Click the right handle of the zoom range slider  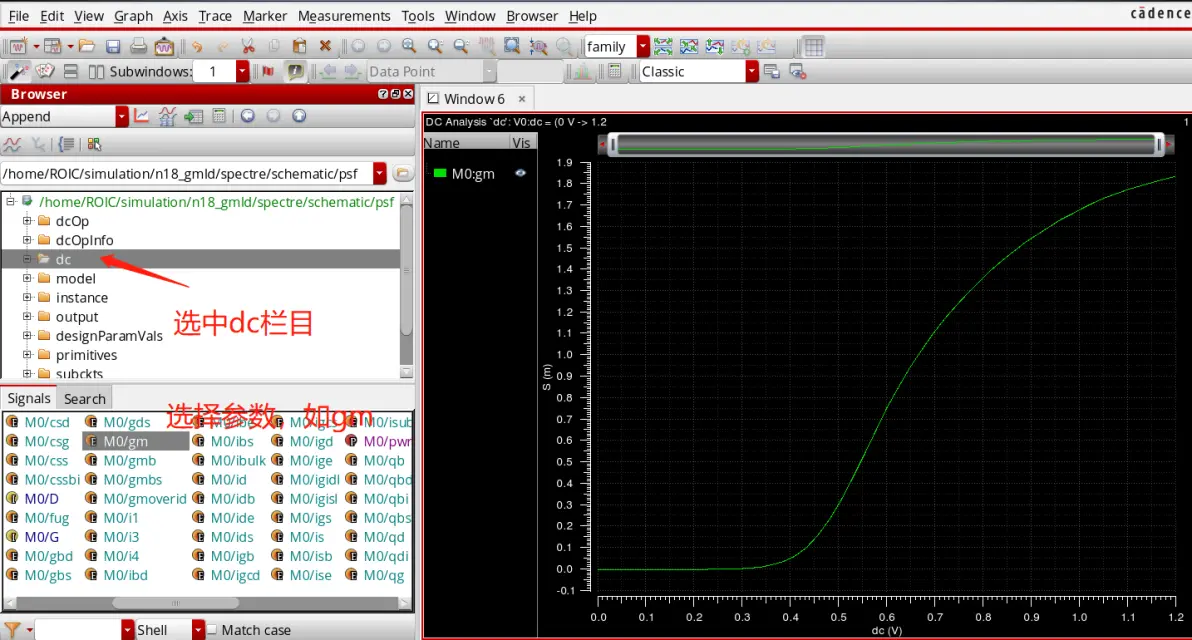(1159, 144)
